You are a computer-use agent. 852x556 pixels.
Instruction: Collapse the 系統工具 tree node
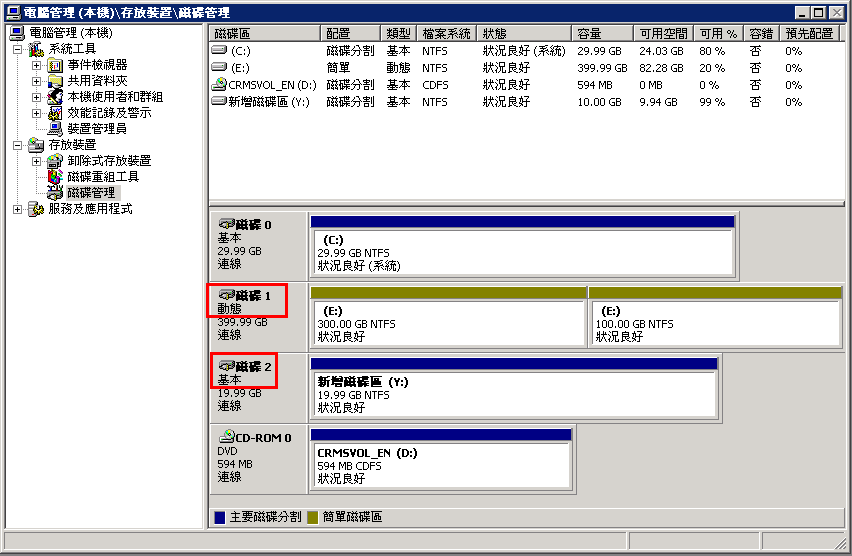click(17, 50)
